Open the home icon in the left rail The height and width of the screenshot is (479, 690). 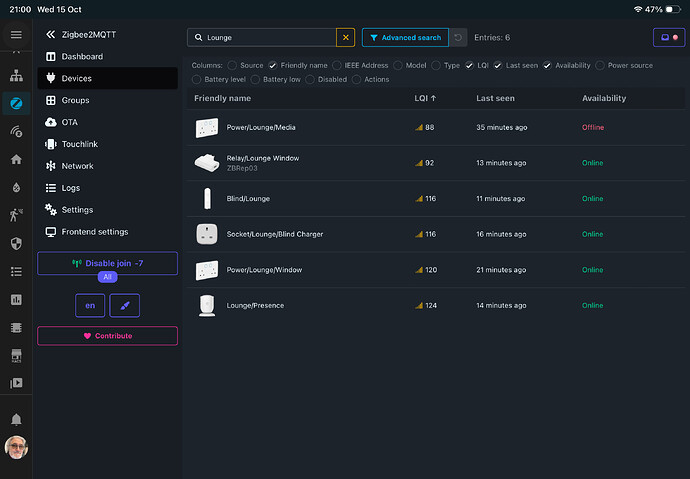[x=16, y=159]
